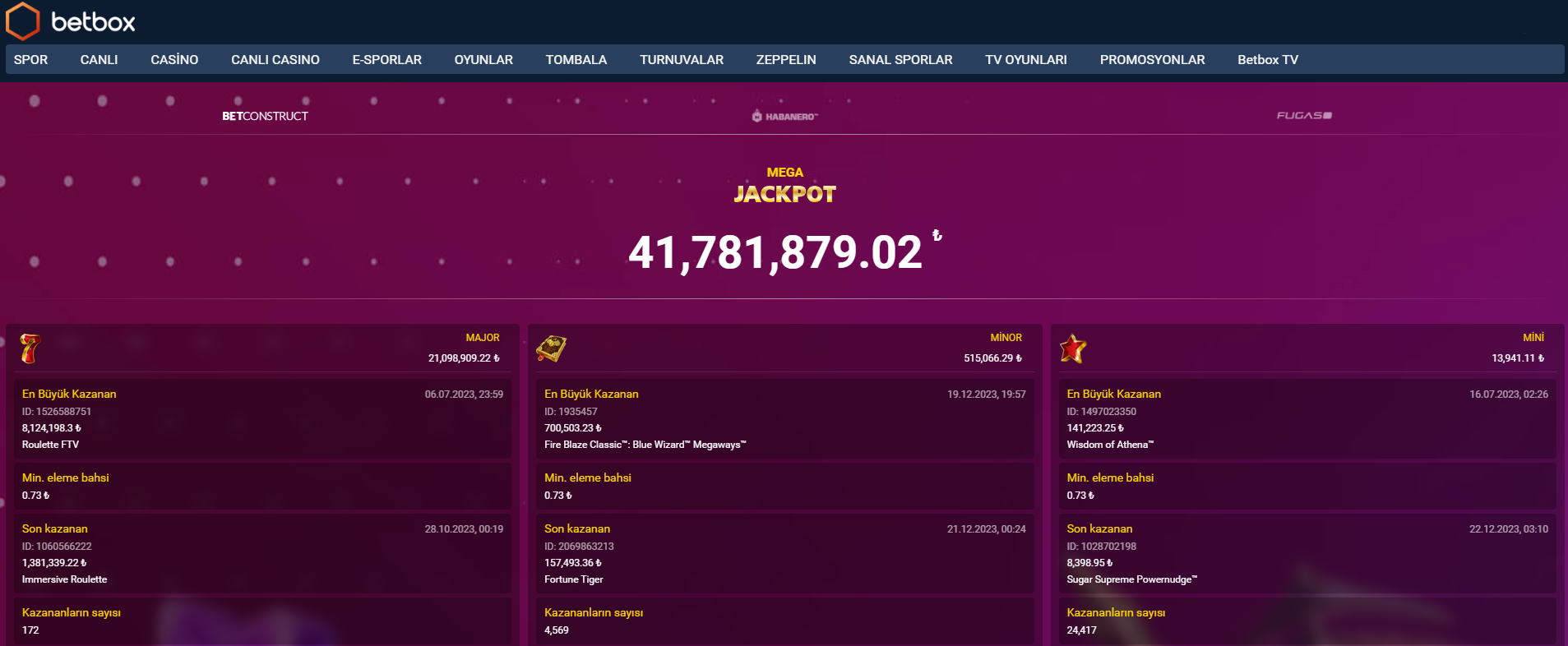
Task: Open E-SPORLAR section
Action: 387,59
